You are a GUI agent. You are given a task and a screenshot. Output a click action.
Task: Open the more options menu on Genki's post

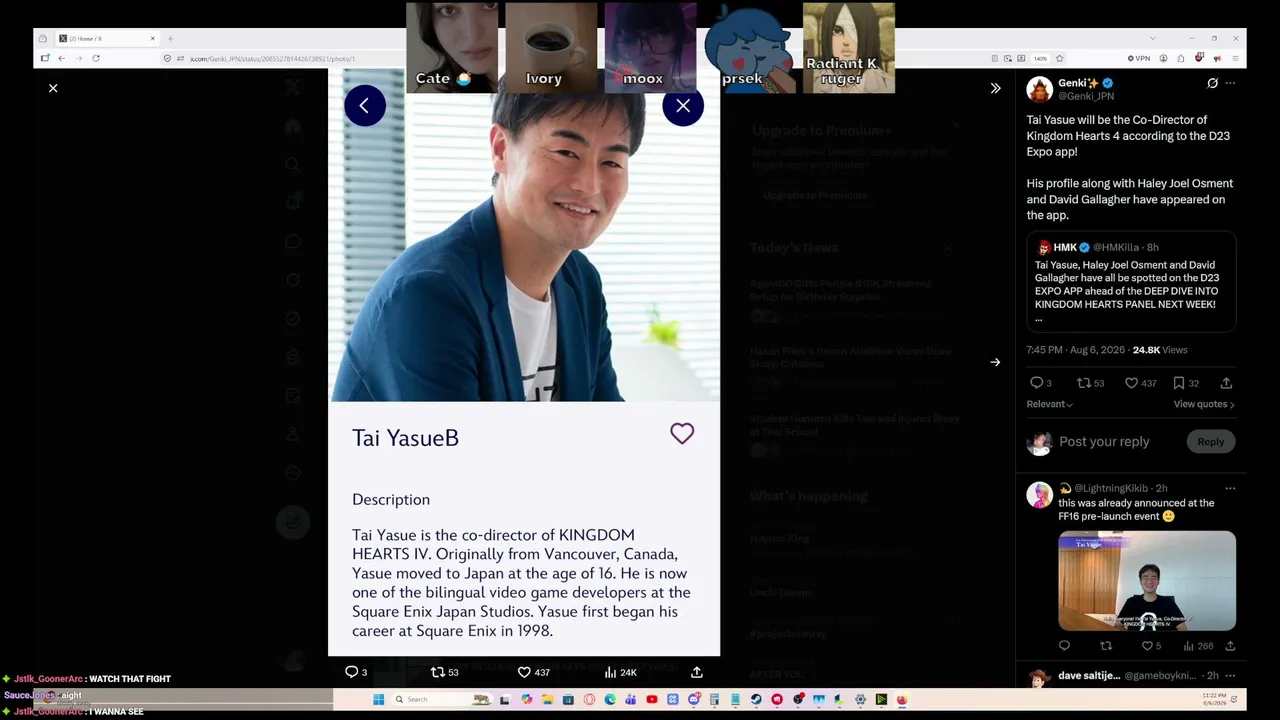point(1230,83)
